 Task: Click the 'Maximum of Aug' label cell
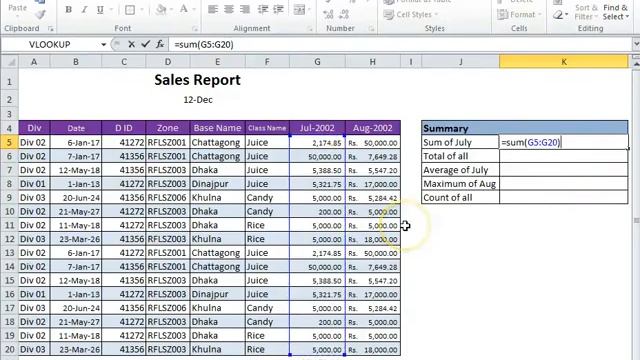[460, 184]
